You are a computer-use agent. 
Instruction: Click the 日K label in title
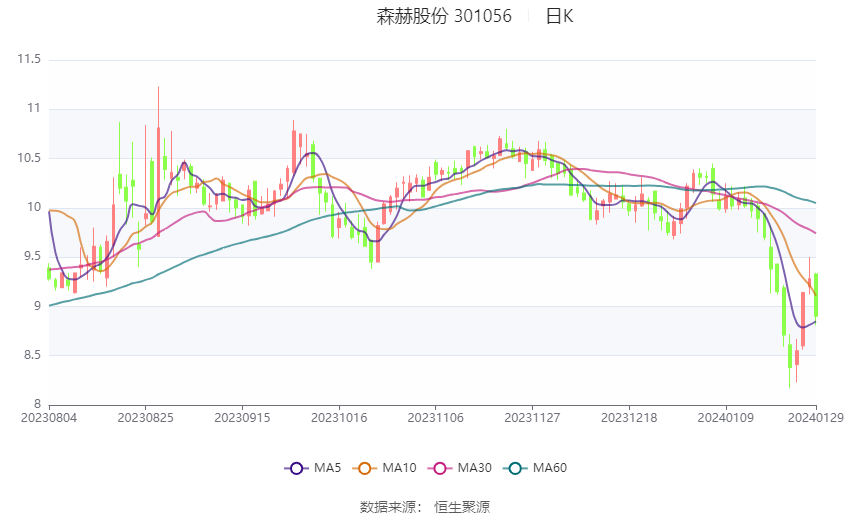tap(559, 16)
